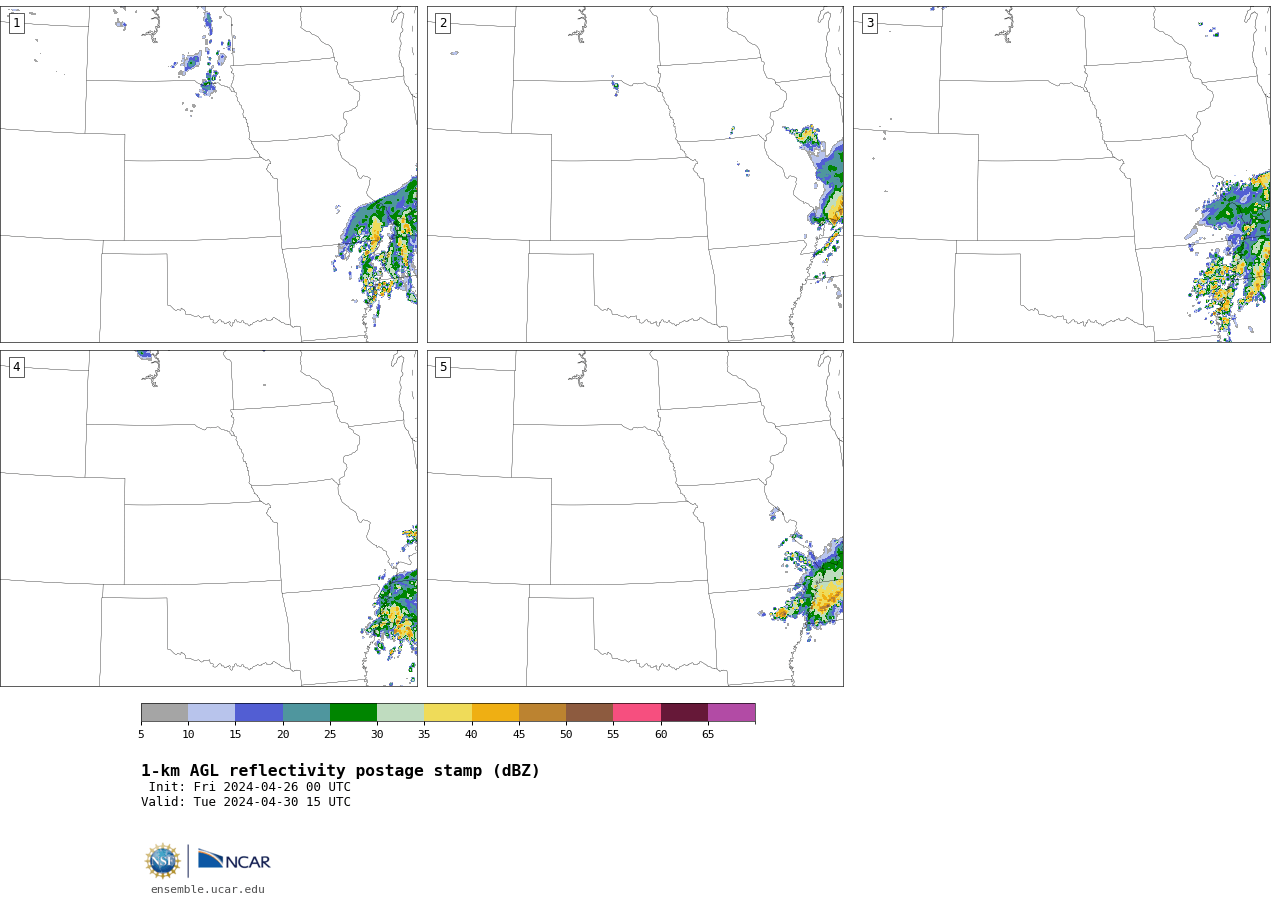This screenshot has width=1280, height=901.
Task: Click the panel number label 5
Action: [443, 367]
